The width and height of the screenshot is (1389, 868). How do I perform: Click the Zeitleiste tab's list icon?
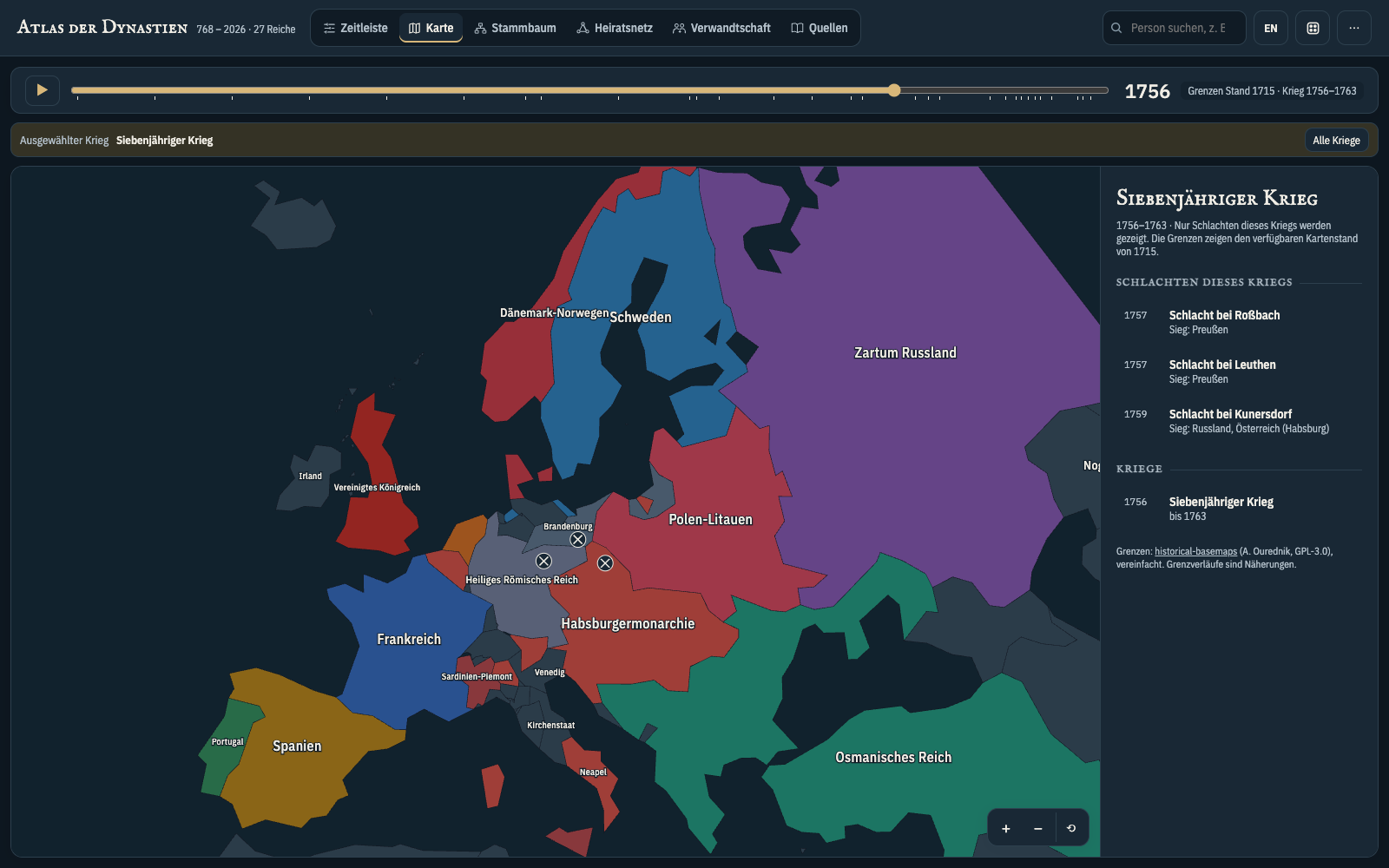(x=329, y=29)
